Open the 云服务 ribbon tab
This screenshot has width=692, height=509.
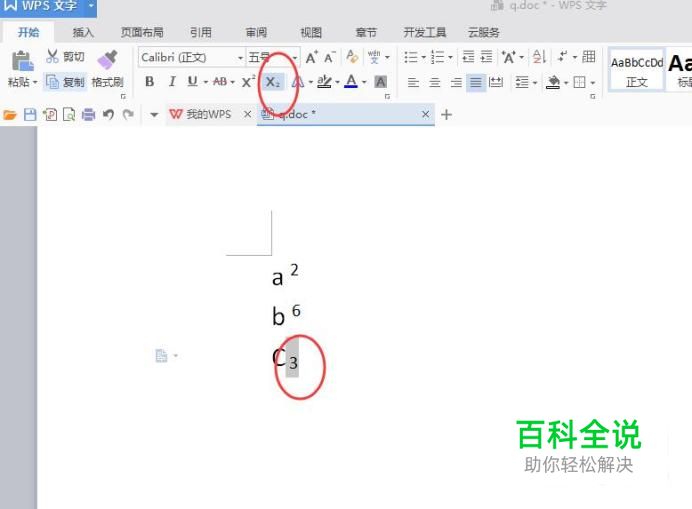(484, 32)
